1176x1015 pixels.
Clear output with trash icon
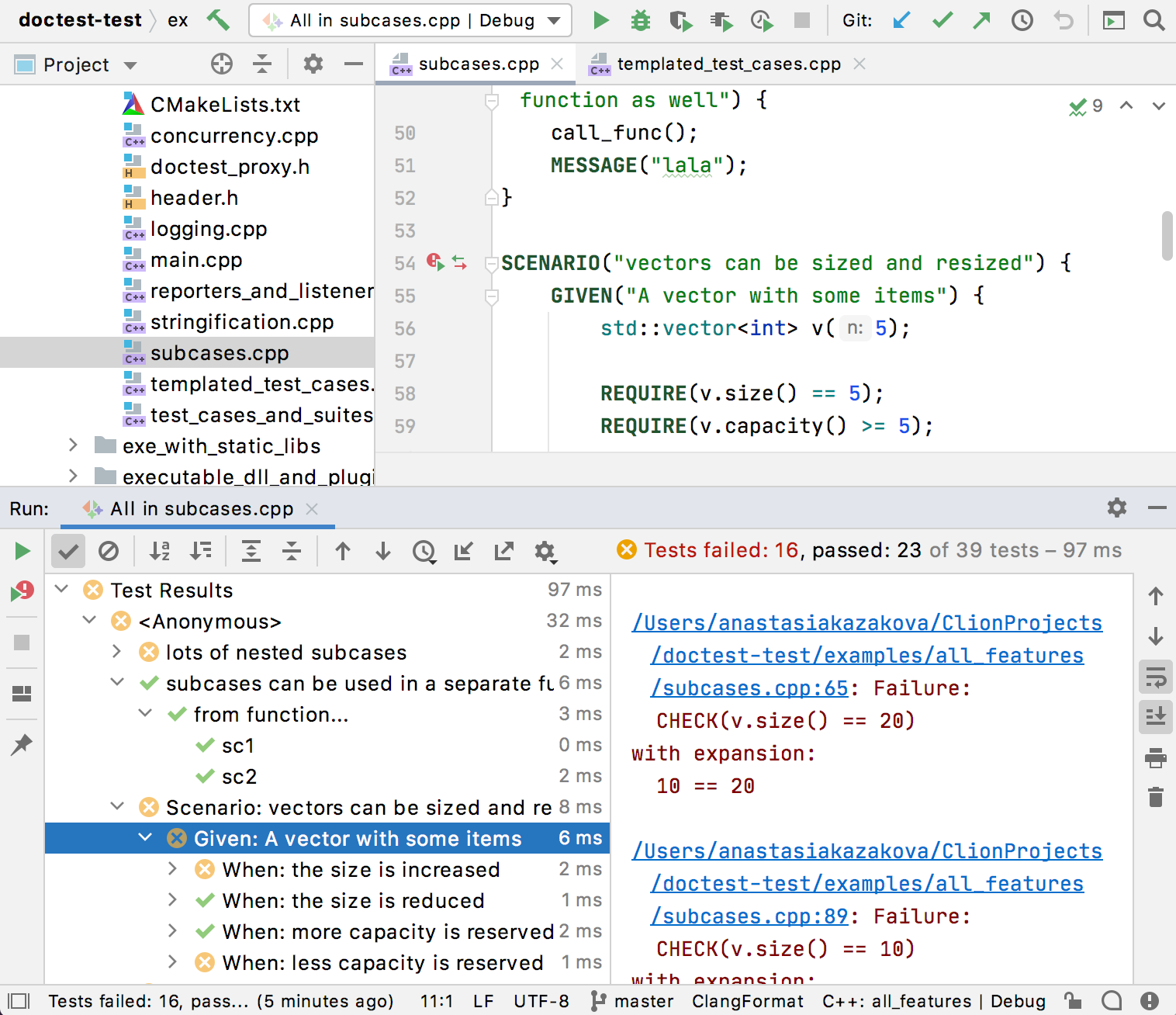point(1156,797)
